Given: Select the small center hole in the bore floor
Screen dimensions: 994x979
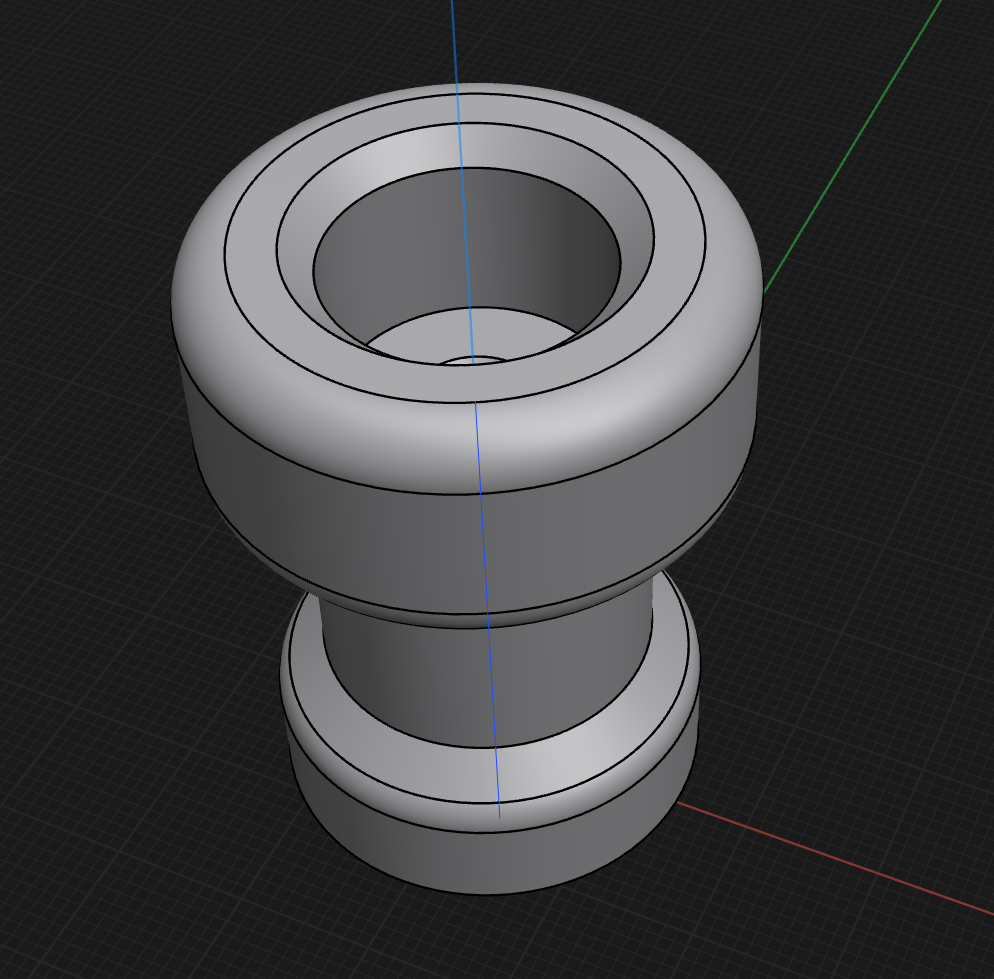Looking at the screenshot, I should pyautogui.click(x=472, y=361).
